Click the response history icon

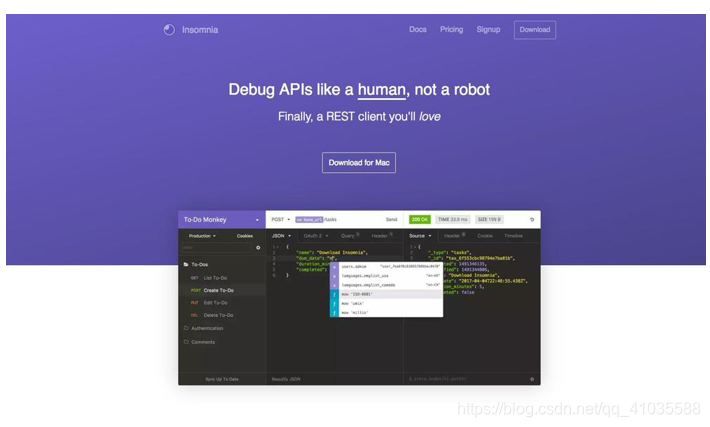pos(532,220)
